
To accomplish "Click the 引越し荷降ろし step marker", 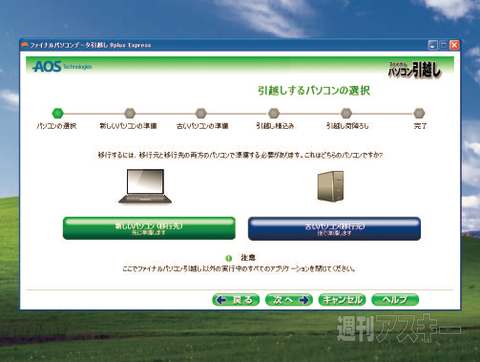I will 346,113.
